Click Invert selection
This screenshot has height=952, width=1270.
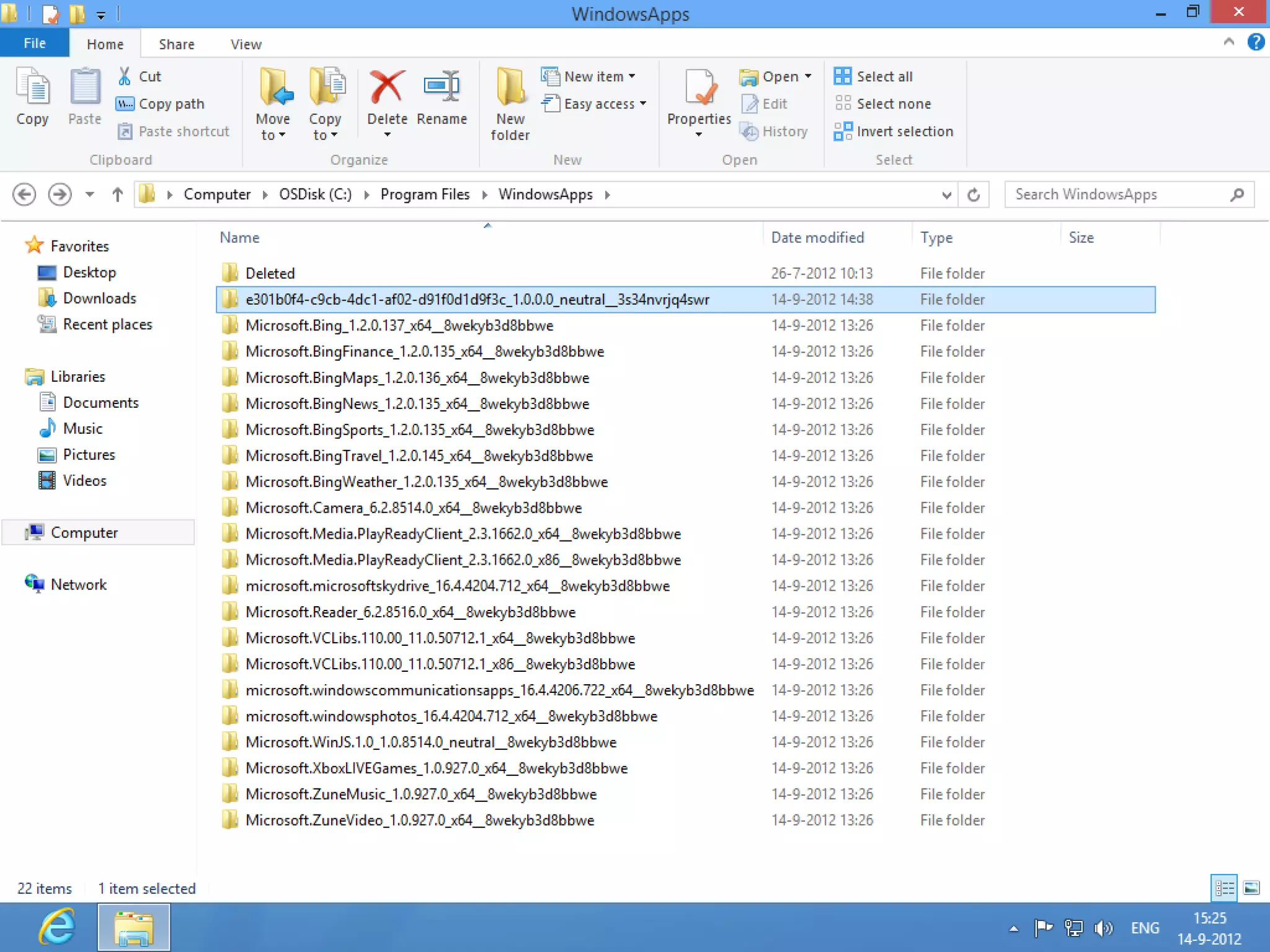pos(894,131)
